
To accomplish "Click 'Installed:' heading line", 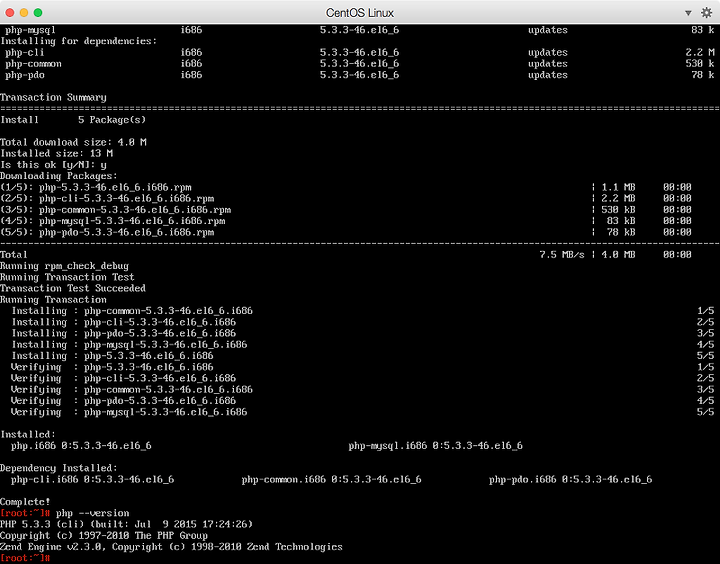I will 28,434.
